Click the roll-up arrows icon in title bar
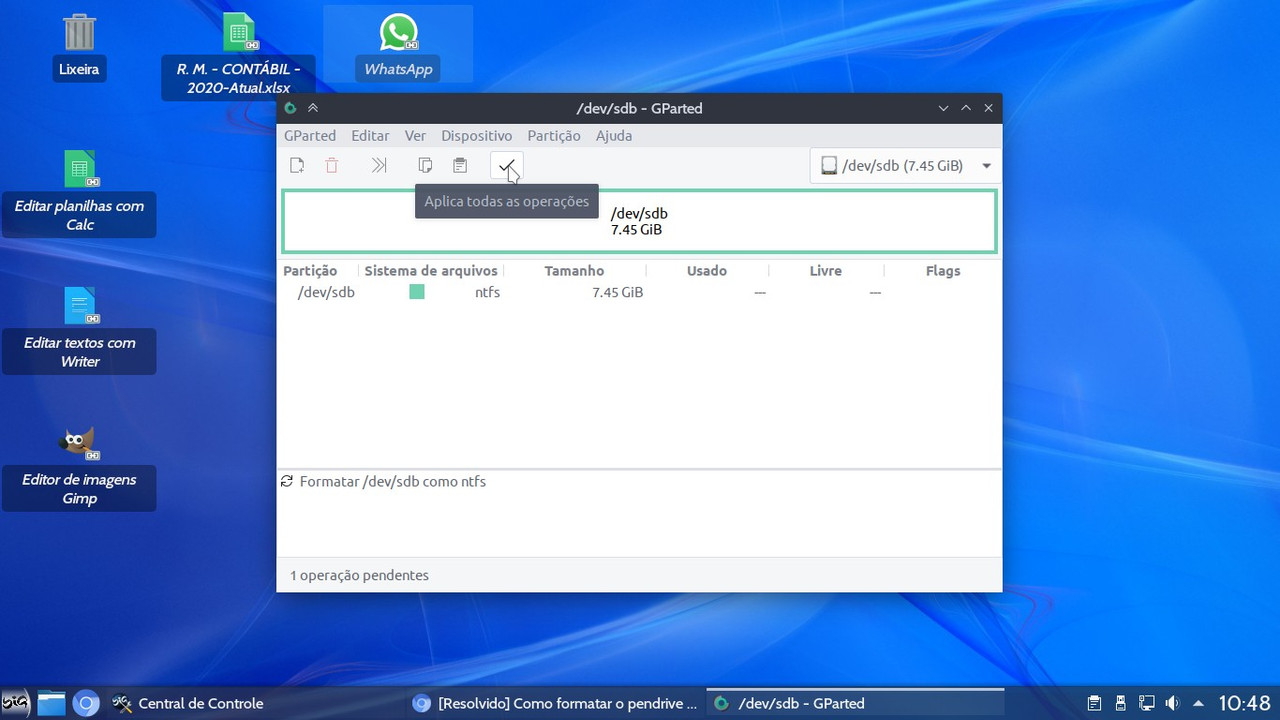The image size is (1280, 720). (x=313, y=108)
